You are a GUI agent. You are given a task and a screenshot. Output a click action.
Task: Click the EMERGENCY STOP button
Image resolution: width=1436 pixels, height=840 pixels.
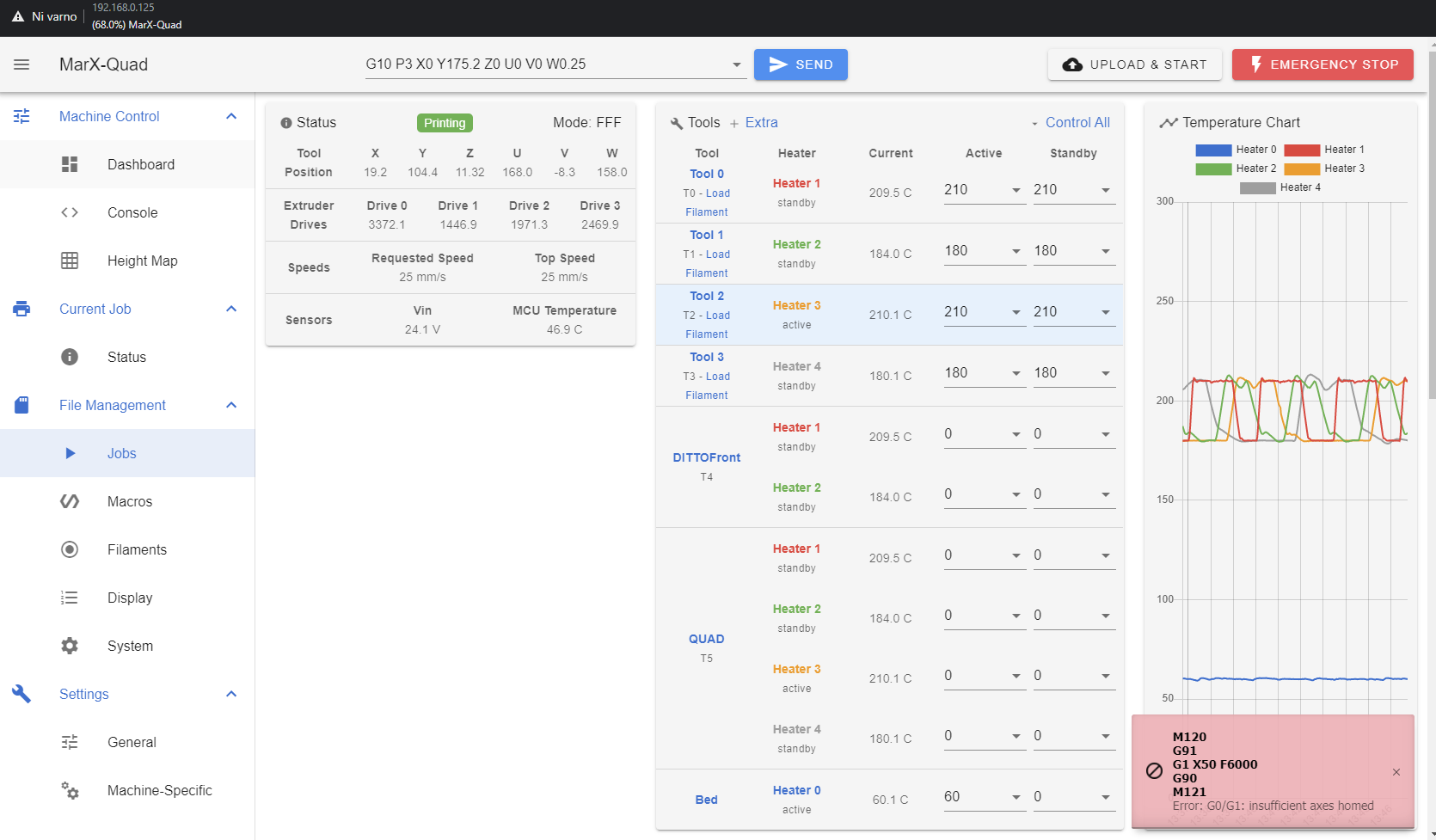tap(1322, 64)
